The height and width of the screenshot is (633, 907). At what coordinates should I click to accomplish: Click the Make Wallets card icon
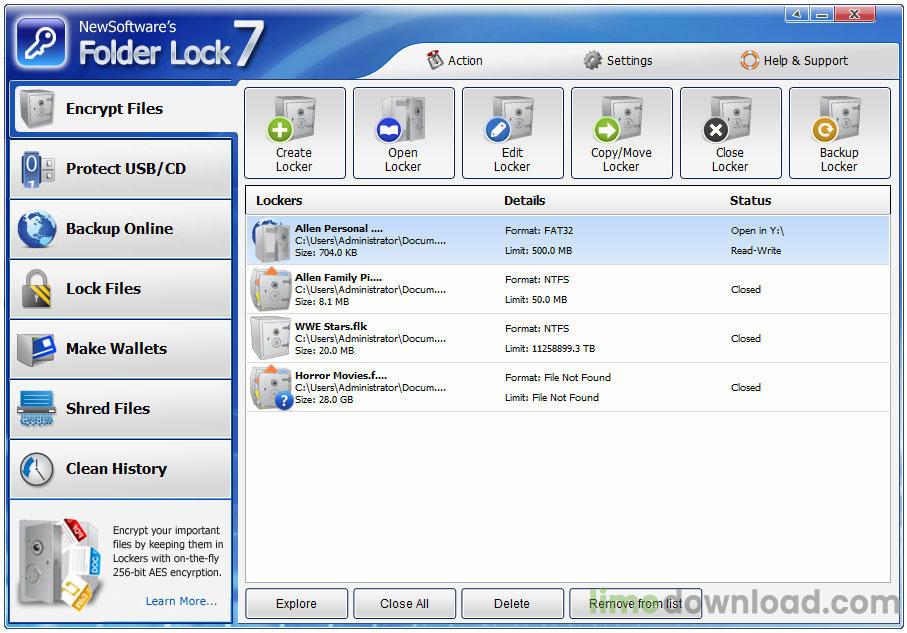(36, 349)
